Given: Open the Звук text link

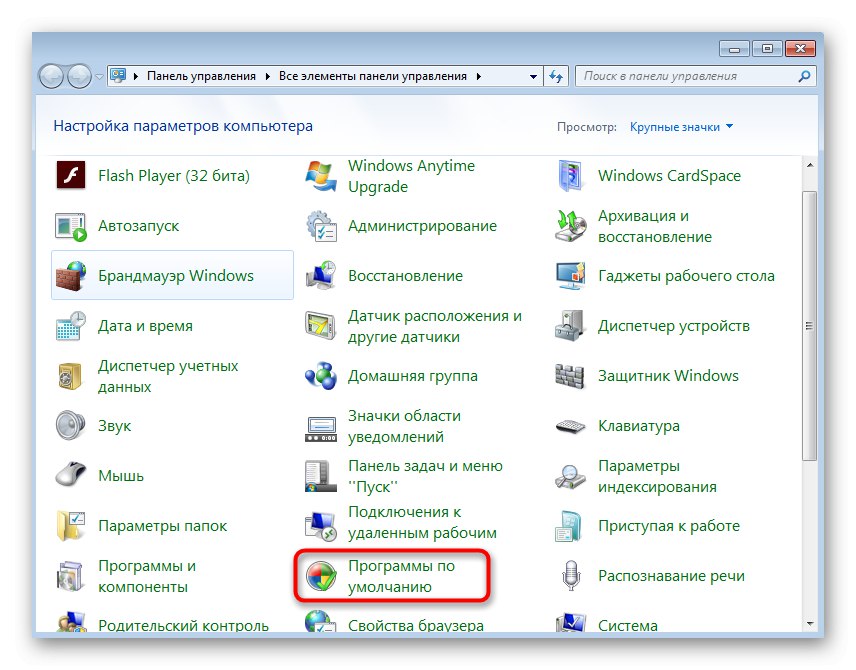Looking at the screenshot, I should (115, 426).
